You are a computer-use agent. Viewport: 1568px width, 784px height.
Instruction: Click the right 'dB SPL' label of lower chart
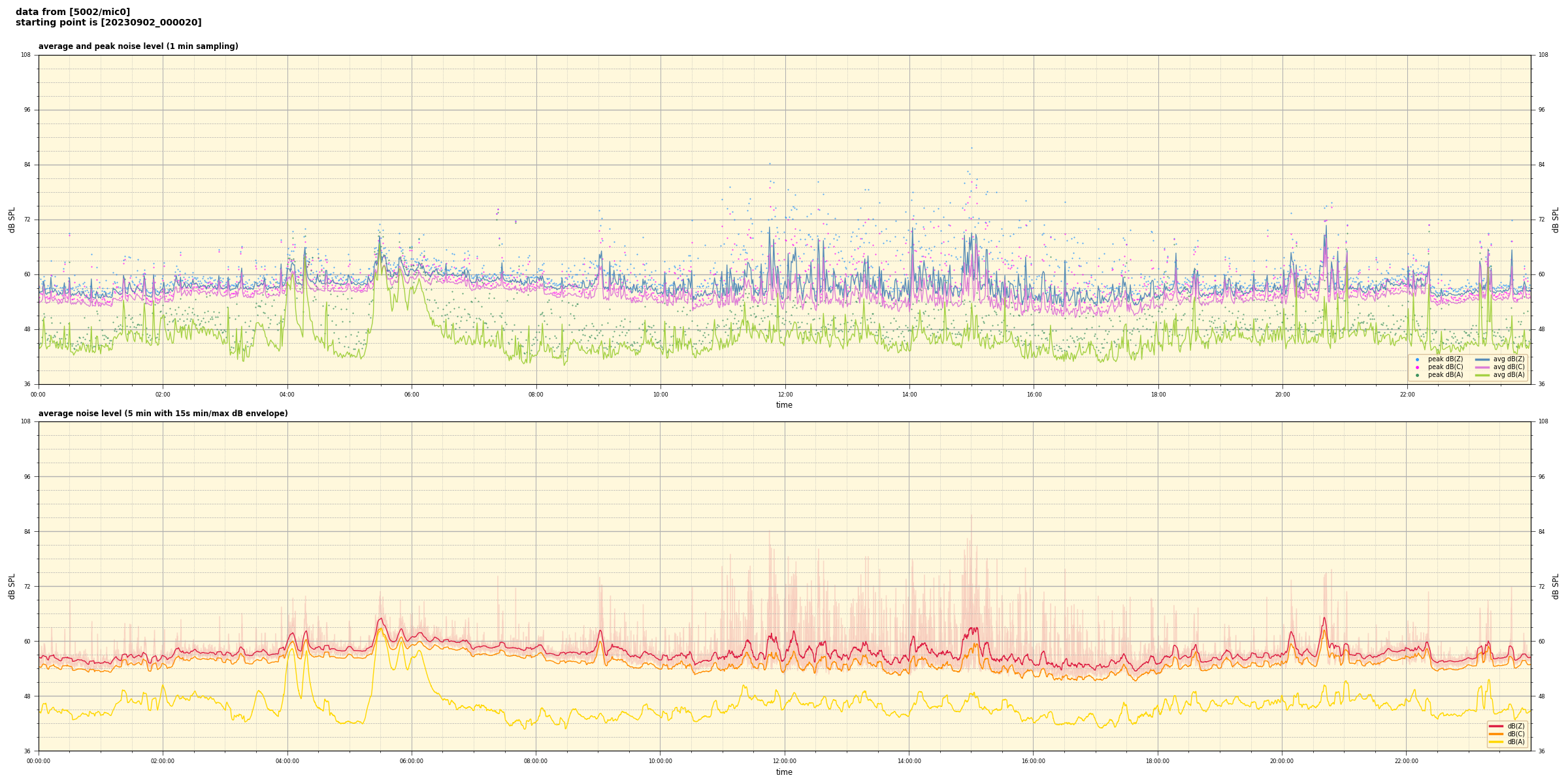[x=1556, y=586]
